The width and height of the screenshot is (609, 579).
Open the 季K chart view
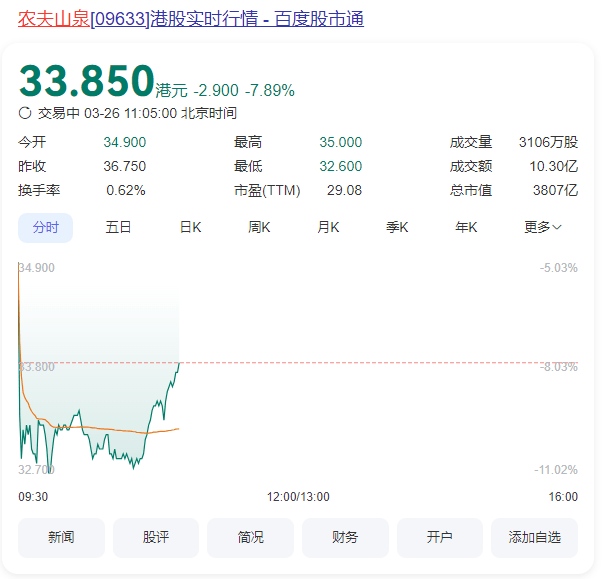coord(397,227)
